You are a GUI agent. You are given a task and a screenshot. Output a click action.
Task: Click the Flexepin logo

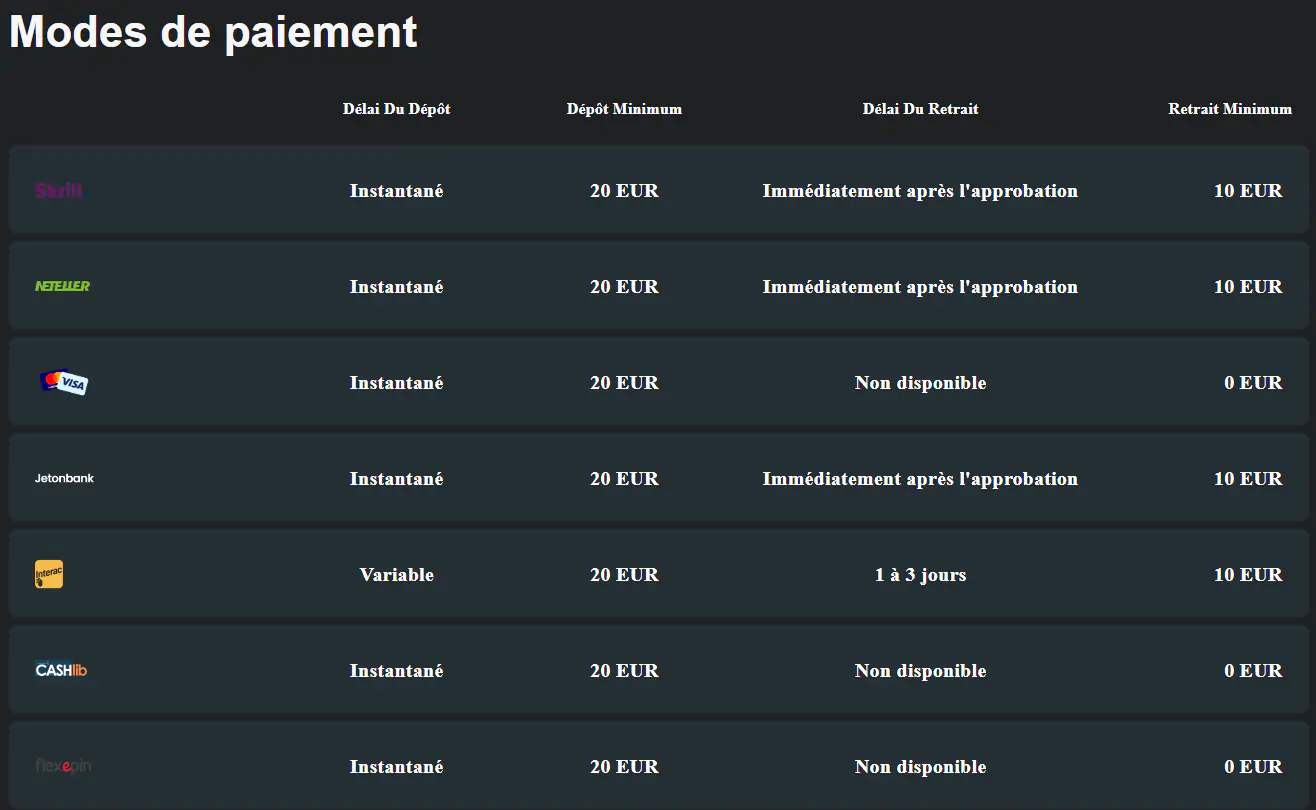tap(63, 766)
